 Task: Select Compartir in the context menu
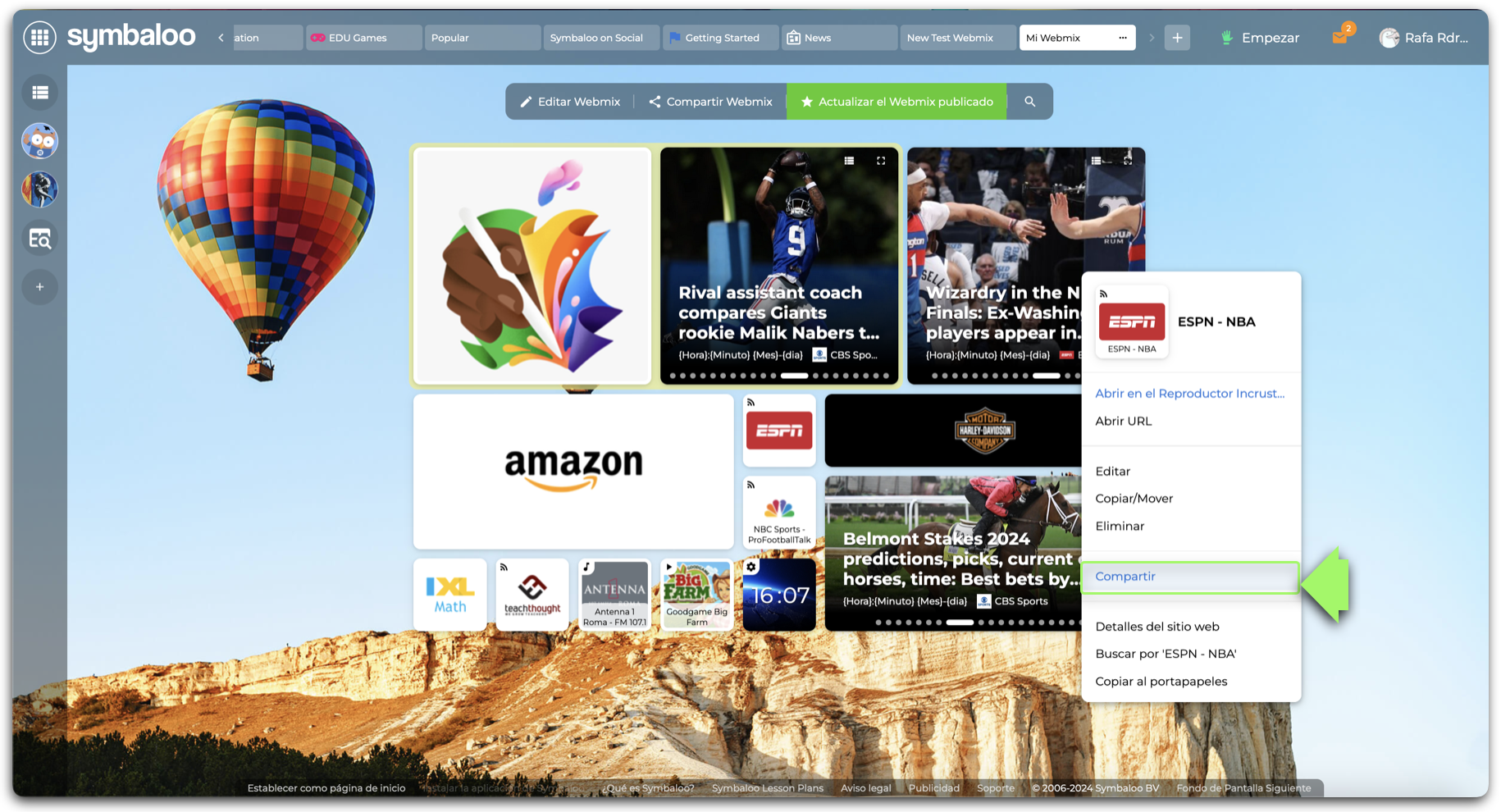point(1190,577)
